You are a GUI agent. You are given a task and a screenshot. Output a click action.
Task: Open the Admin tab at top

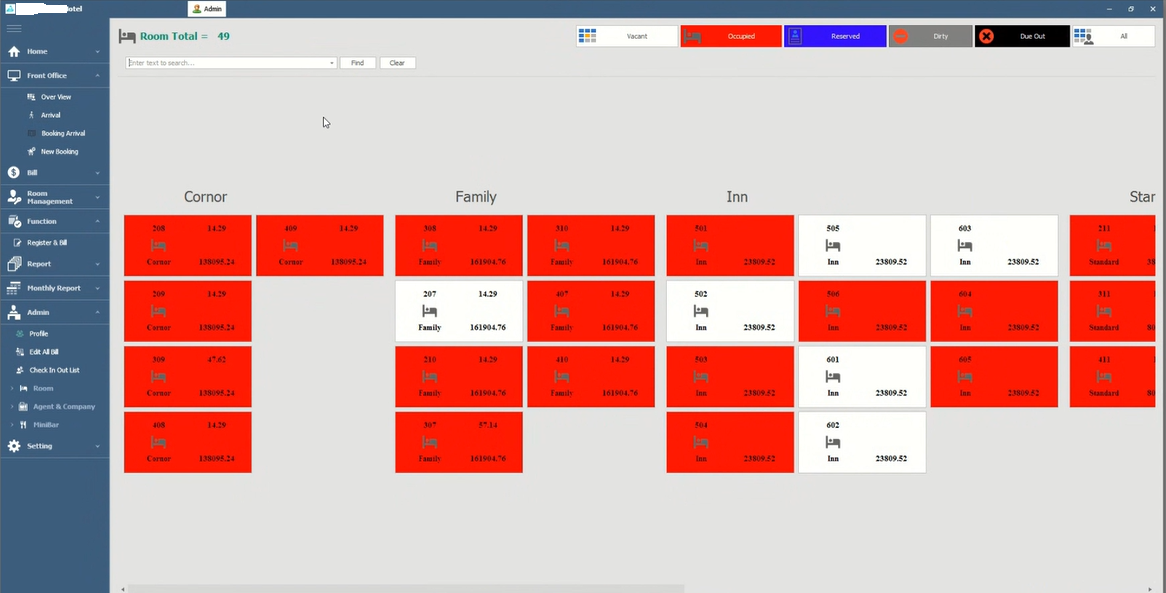point(207,9)
